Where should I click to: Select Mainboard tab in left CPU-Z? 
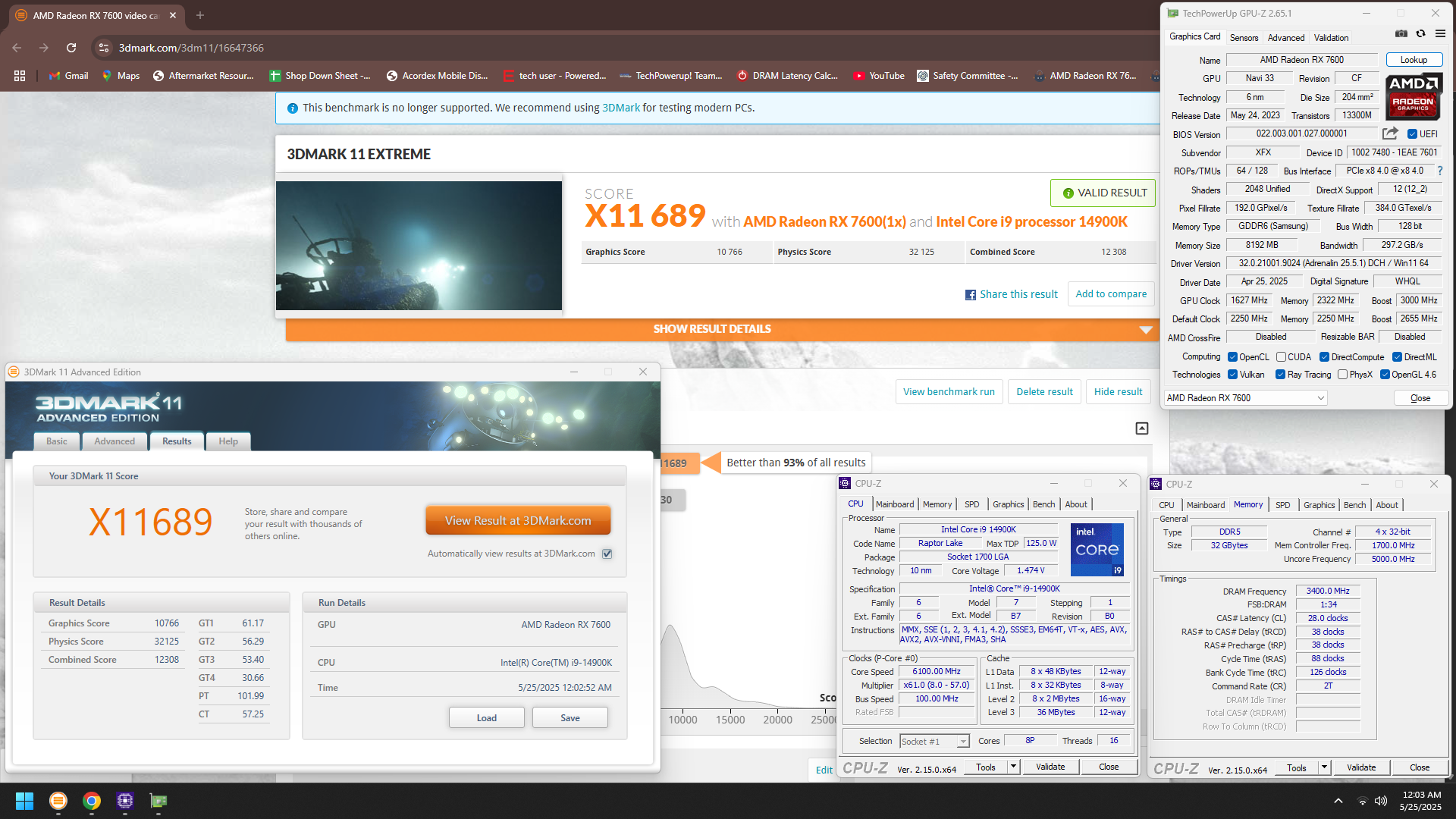coord(895,505)
